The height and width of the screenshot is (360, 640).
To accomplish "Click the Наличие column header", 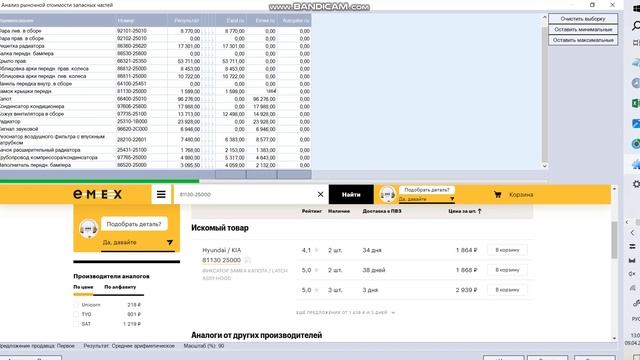I will [x=339, y=211].
